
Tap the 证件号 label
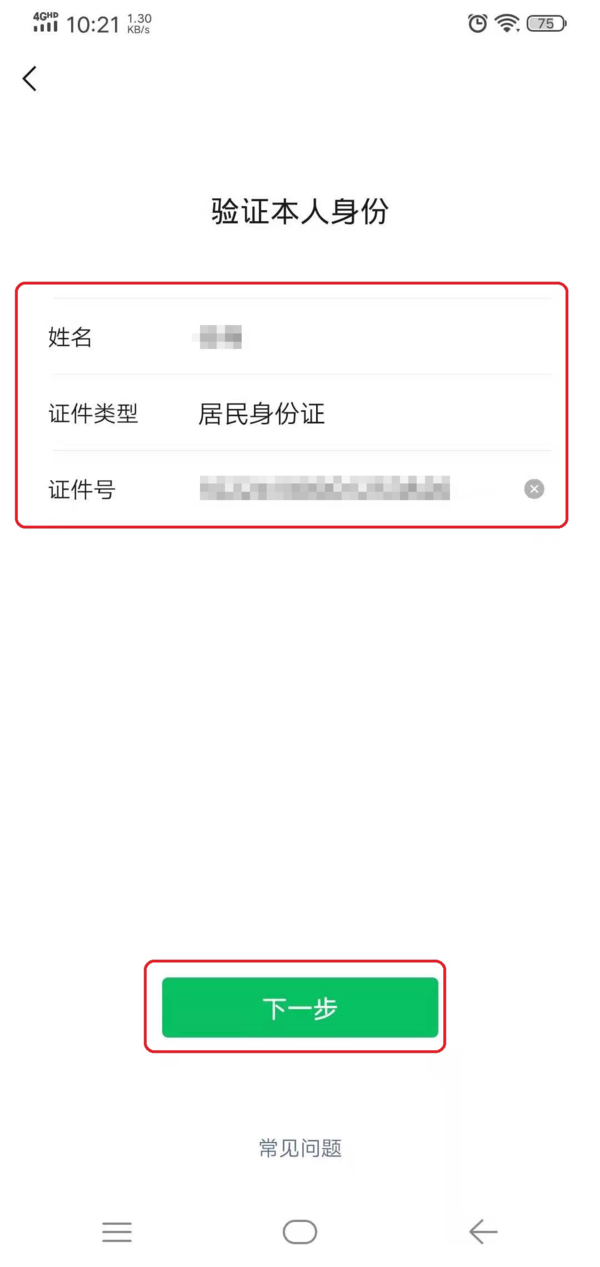tap(82, 489)
